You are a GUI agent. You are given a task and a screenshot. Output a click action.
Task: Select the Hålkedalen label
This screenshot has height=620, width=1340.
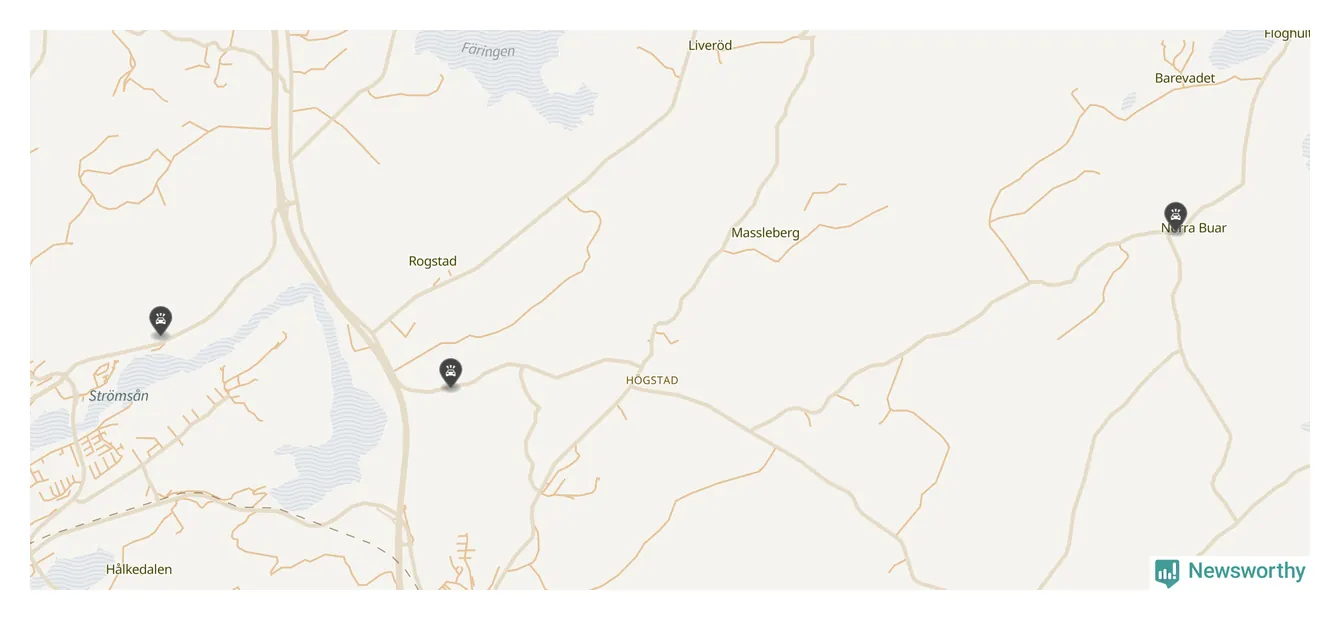click(139, 569)
